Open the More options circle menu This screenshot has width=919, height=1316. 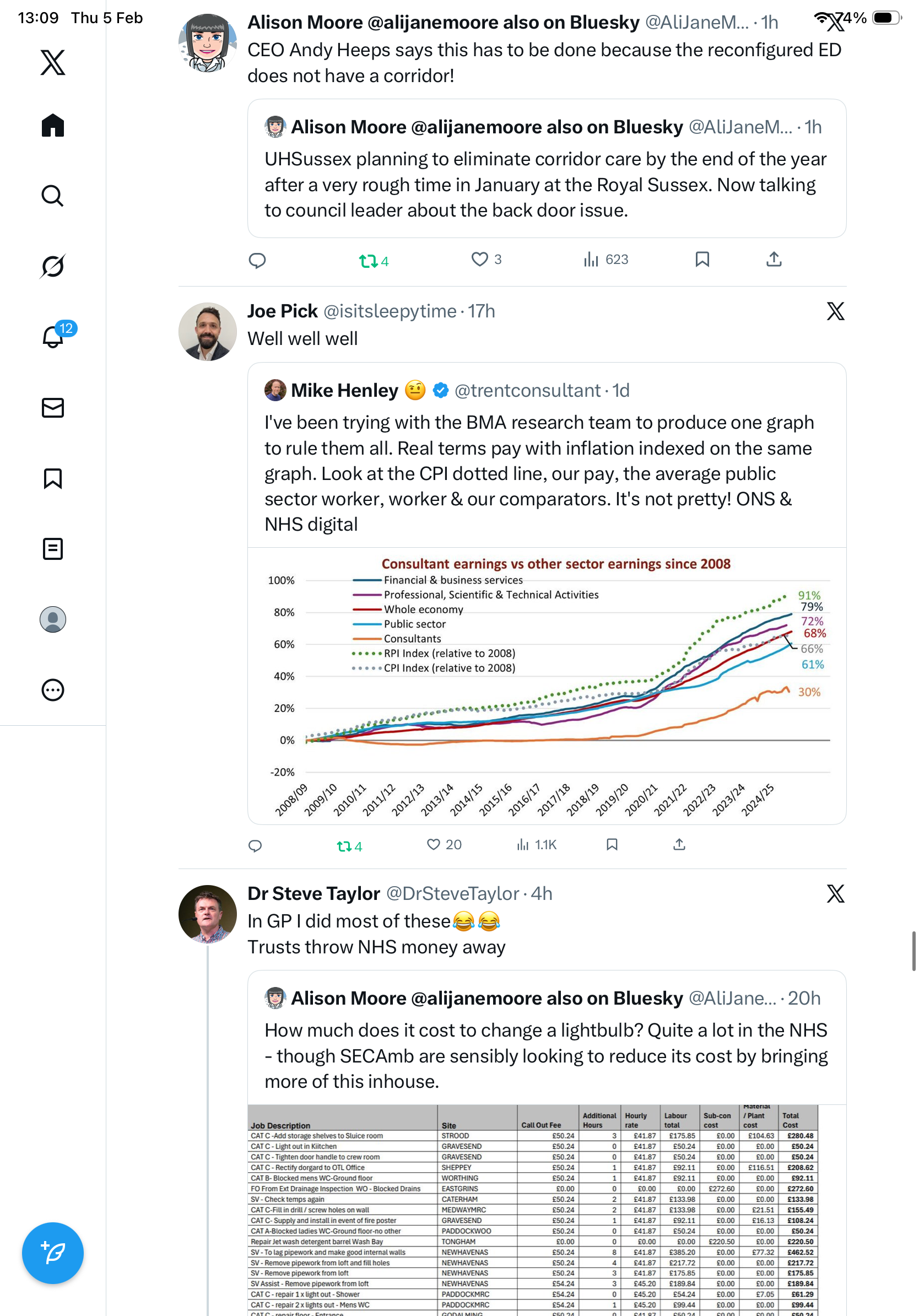53,690
